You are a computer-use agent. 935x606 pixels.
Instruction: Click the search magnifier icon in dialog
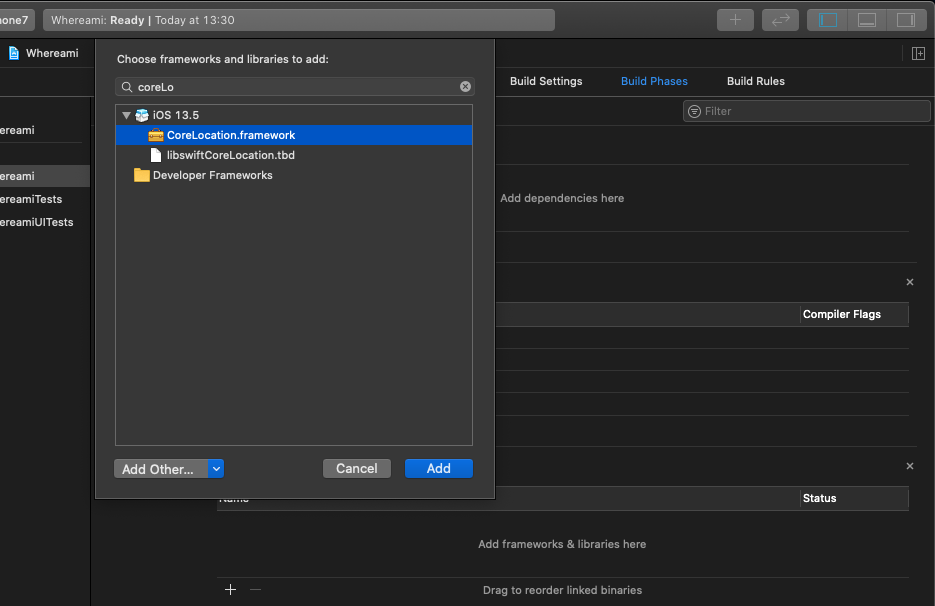point(127,87)
